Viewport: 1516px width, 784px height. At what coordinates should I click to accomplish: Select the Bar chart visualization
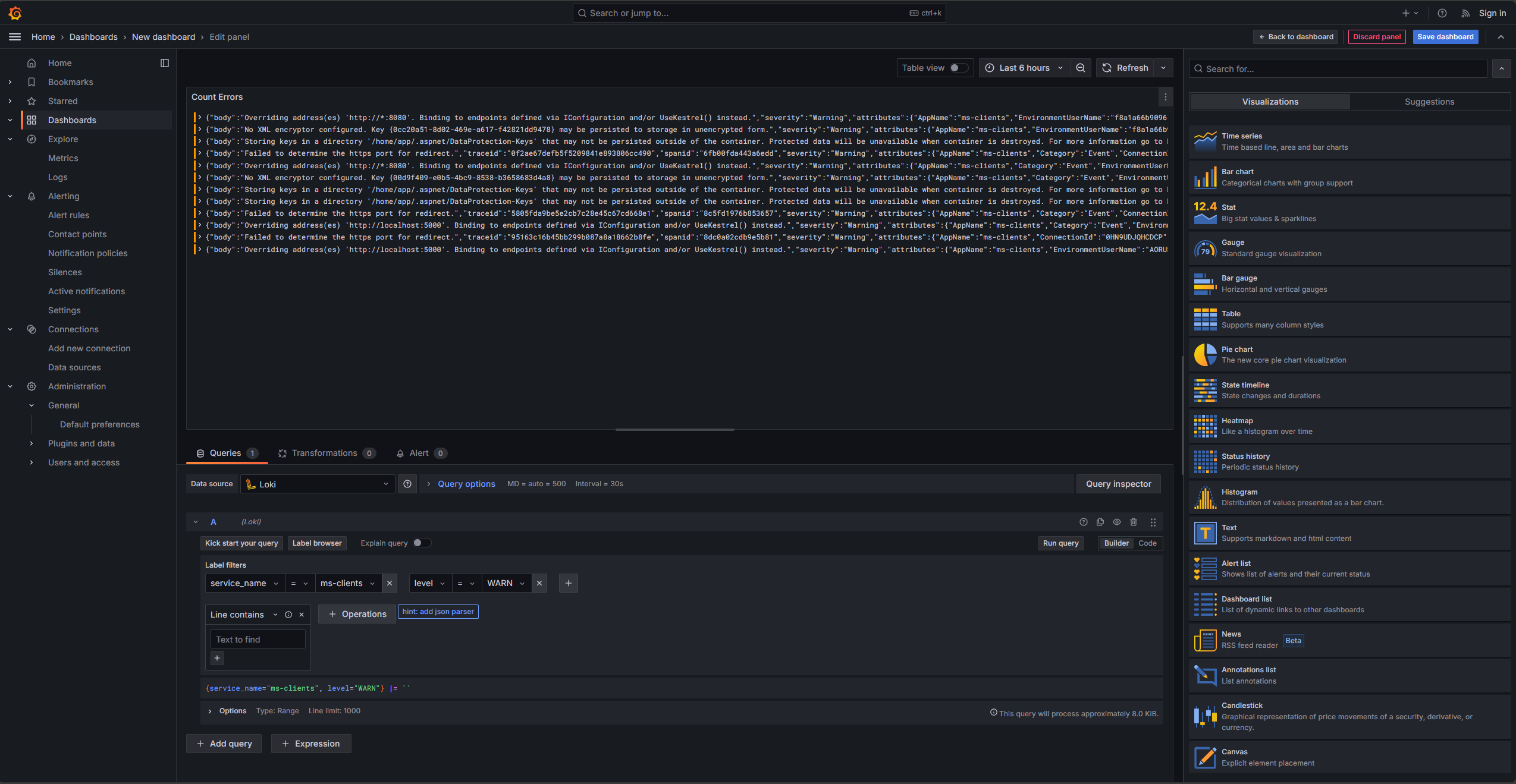pos(1349,177)
